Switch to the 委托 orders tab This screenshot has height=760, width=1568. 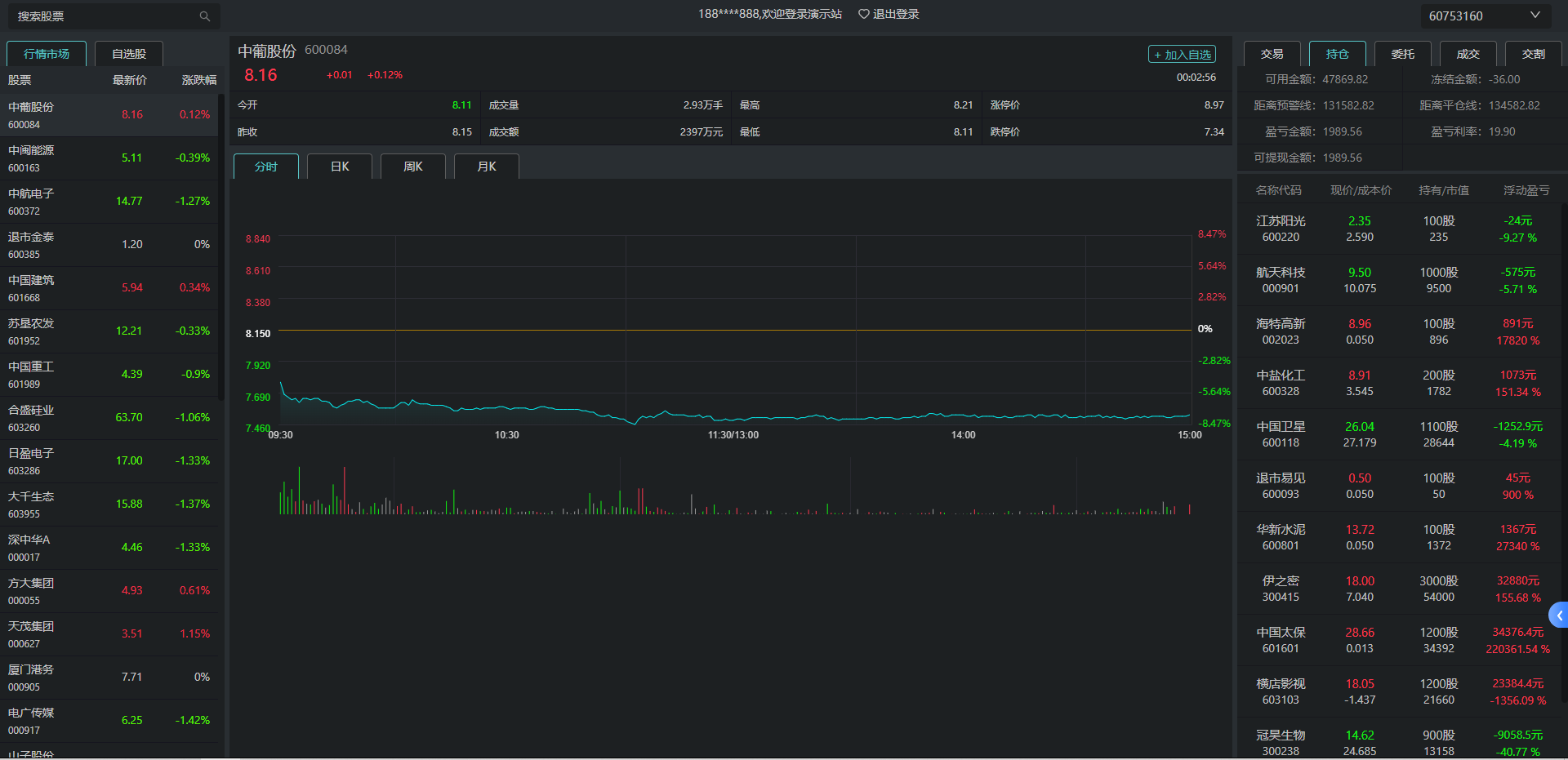tap(1402, 54)
